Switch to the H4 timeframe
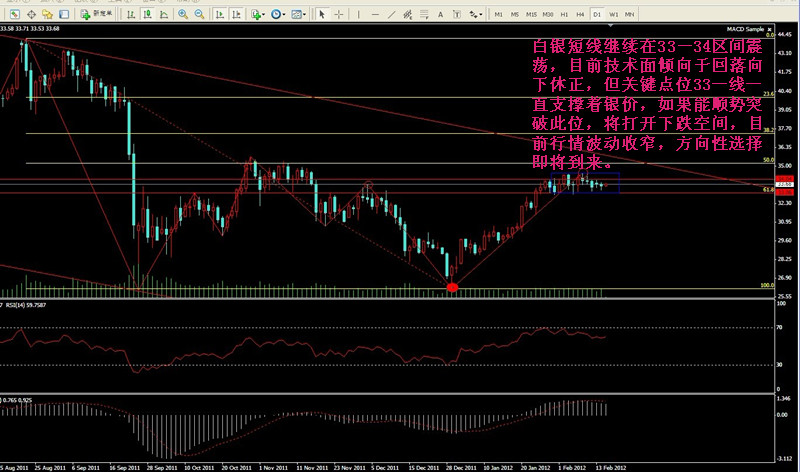800x472 pixels. pyautogui.click(x=580, y=14)
